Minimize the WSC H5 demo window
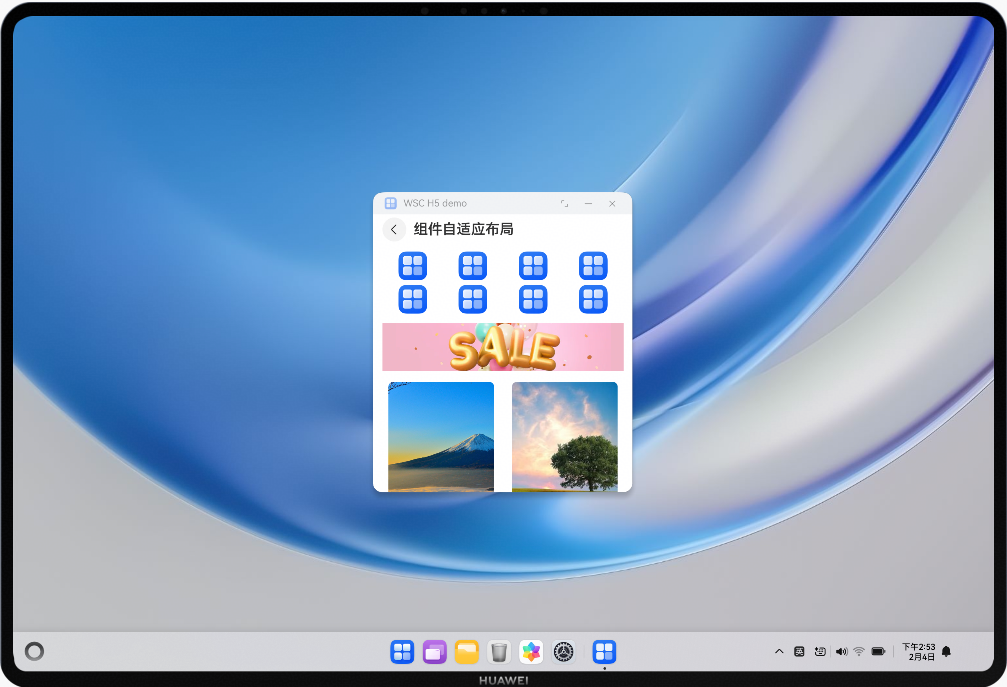 pyautogui.click(x=588, y=203)
